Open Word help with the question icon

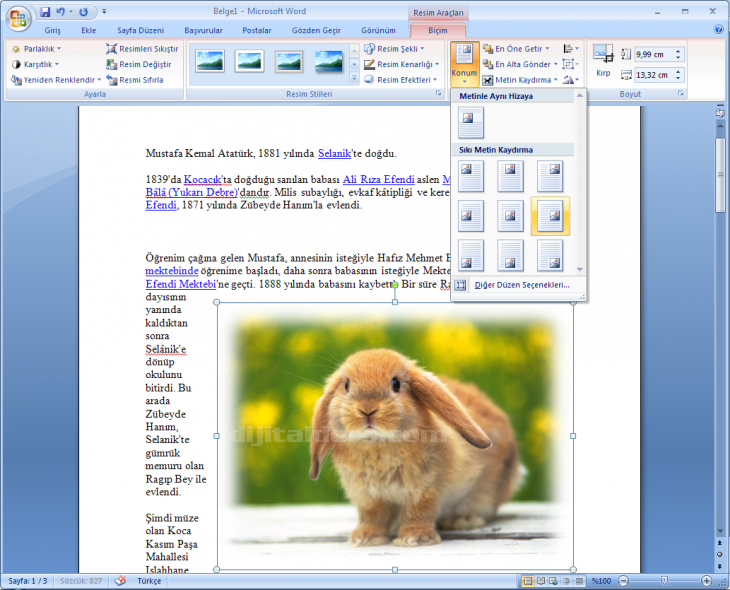(718, 29)
